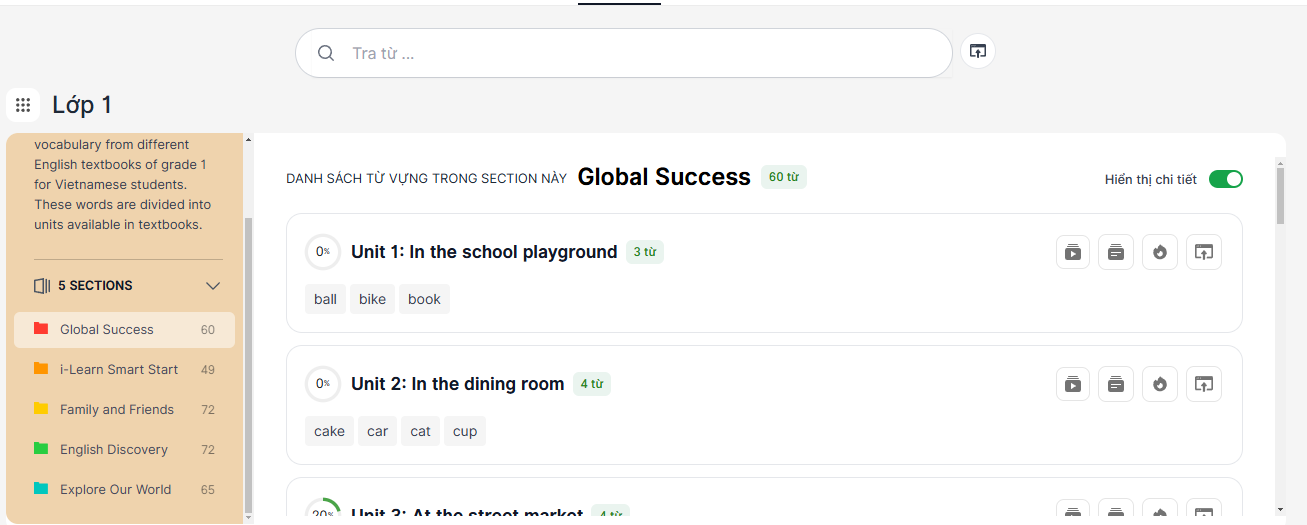Click the export window icon for Unit 2
The height and width of the screenshot is (525, 1307).
1204,384
